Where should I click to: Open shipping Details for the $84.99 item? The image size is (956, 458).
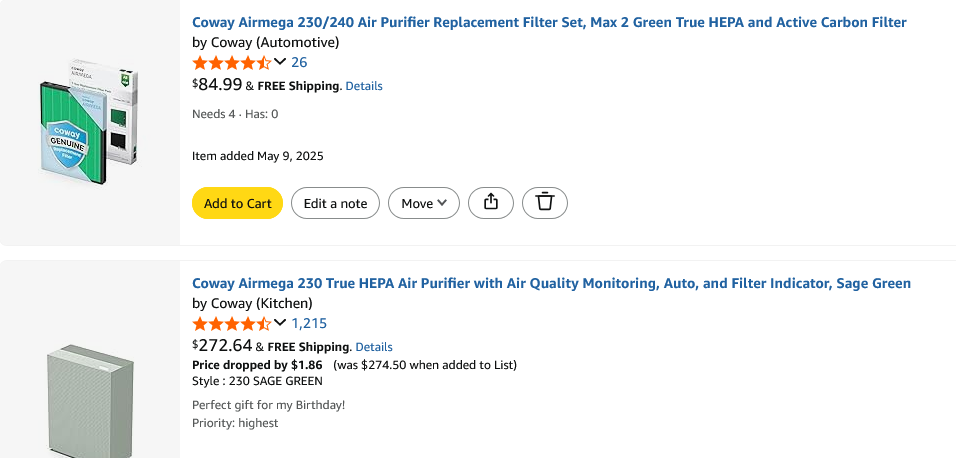(x=364, y=86)
